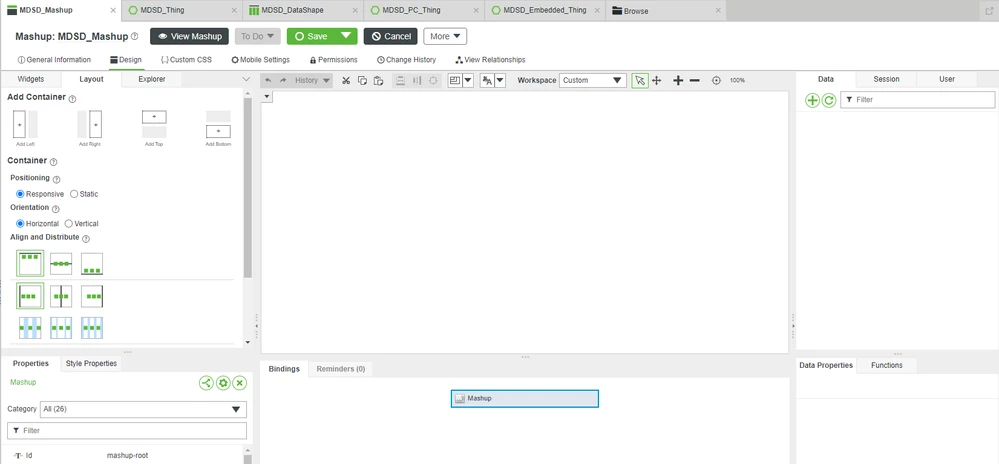Image resolution: width=999 pixels, height=464 pixels.
Task: Click the Add Left container icon
Action: tap(25, 124)
